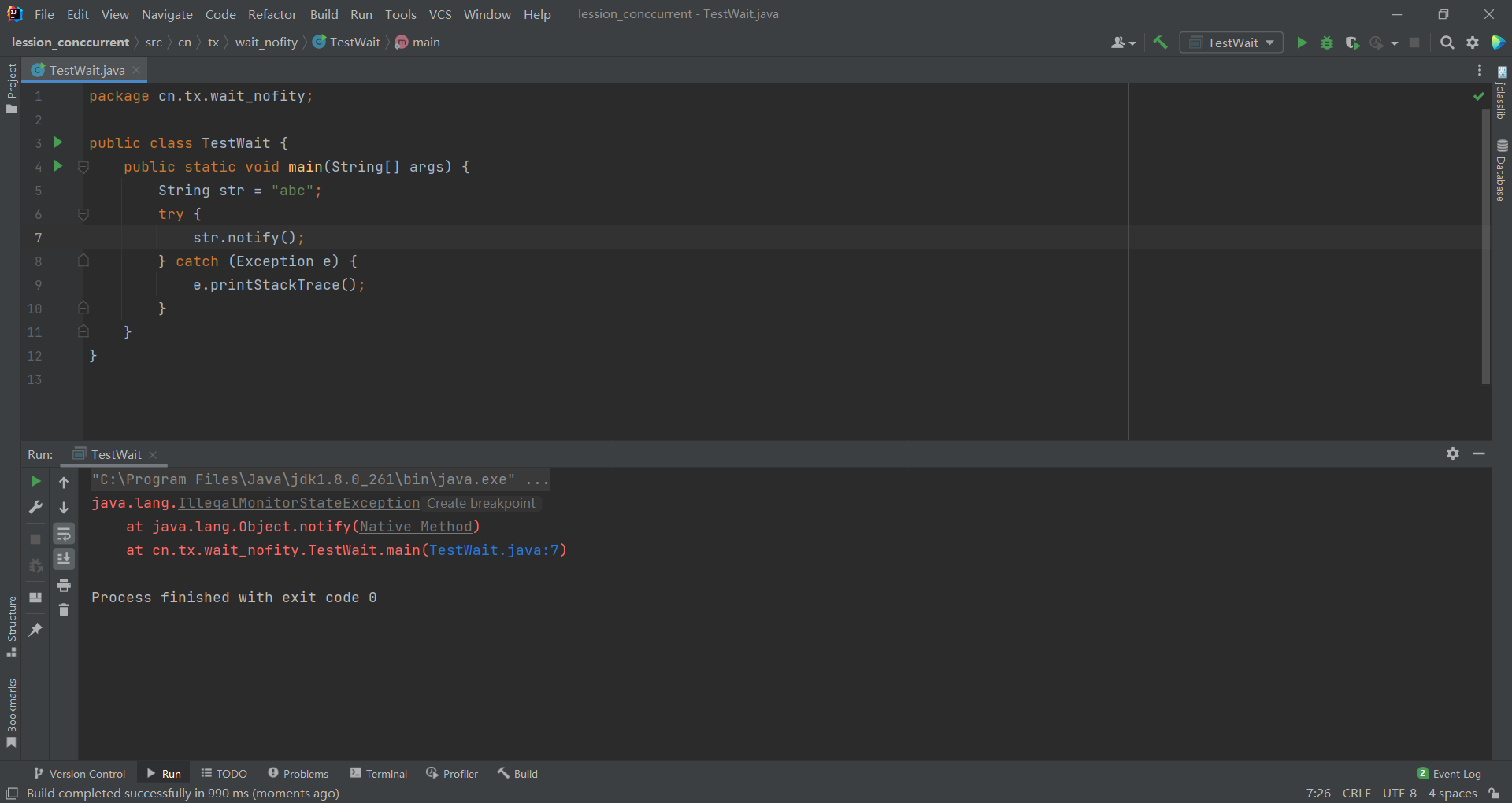The width and height of the screenshot is (1512, 803).
Task: Run with coverage shield icon
Action: click(1352, 43)
